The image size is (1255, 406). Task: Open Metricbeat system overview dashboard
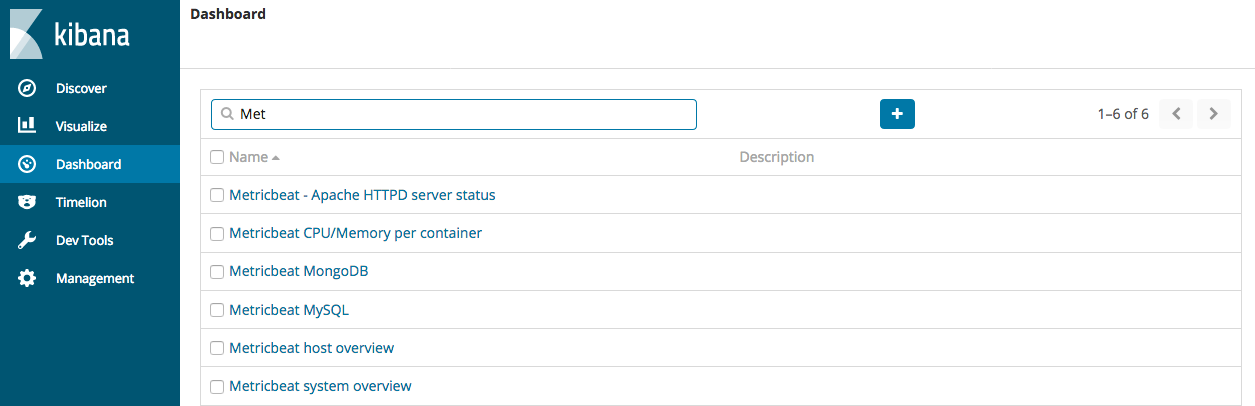(x=320, y=386)
